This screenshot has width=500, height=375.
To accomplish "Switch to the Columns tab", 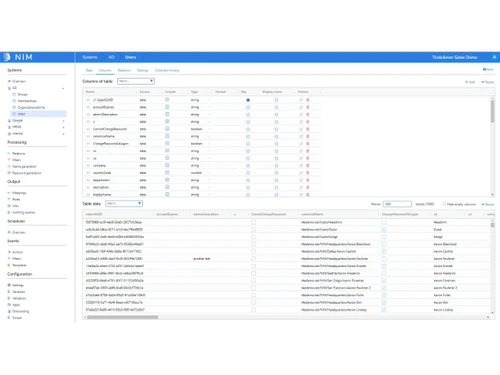I will 105,70.
